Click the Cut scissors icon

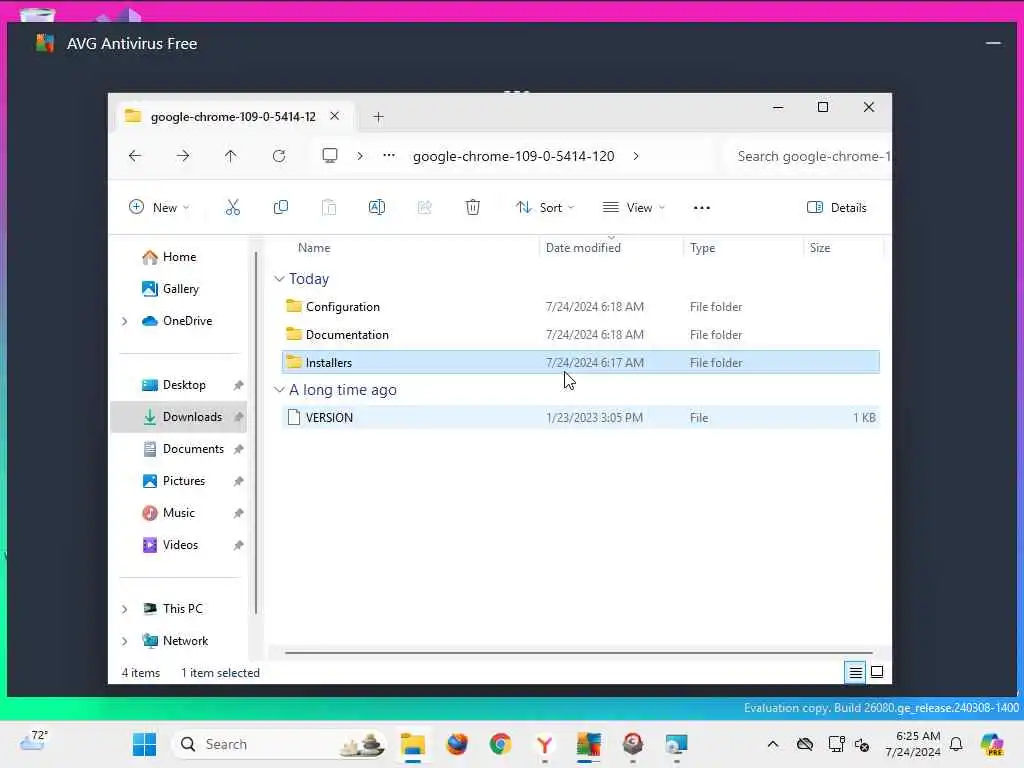pos(232,208)
